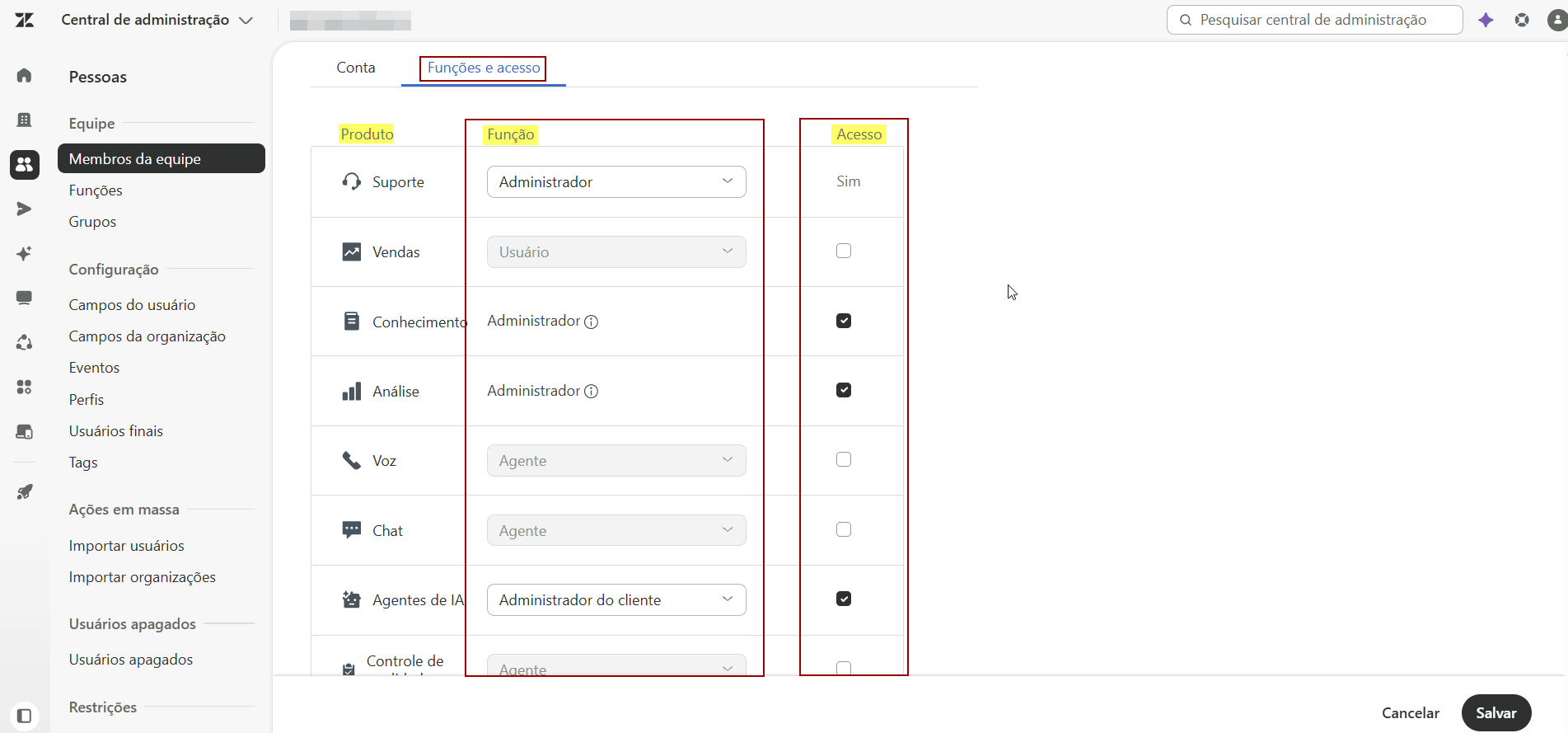
Task: Open Campos da organização link
Action: point(147,336)
